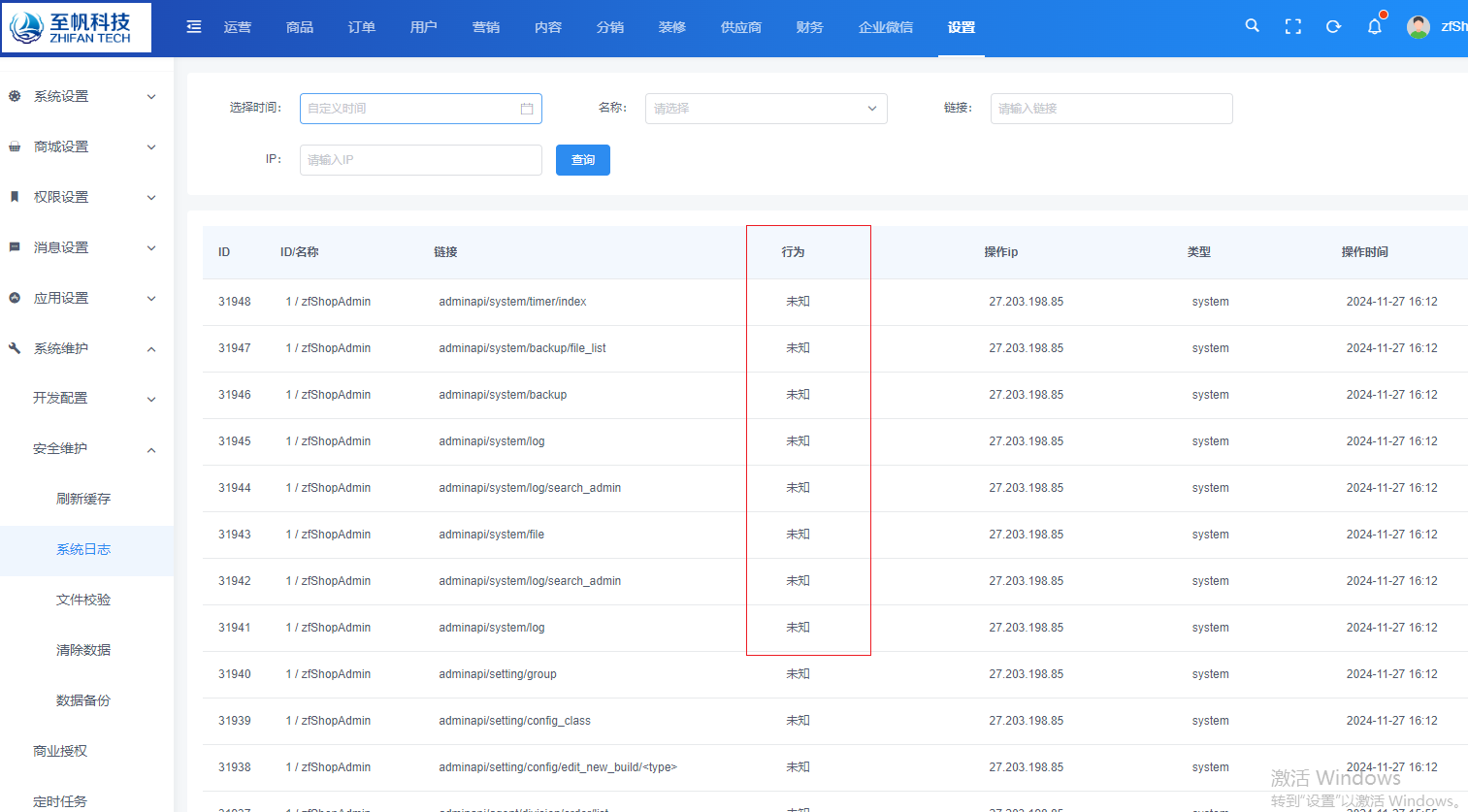Open 刷新缓存 in sidebar
The width and height of the screenshot is (1468, 812).
tap(83, 499)
